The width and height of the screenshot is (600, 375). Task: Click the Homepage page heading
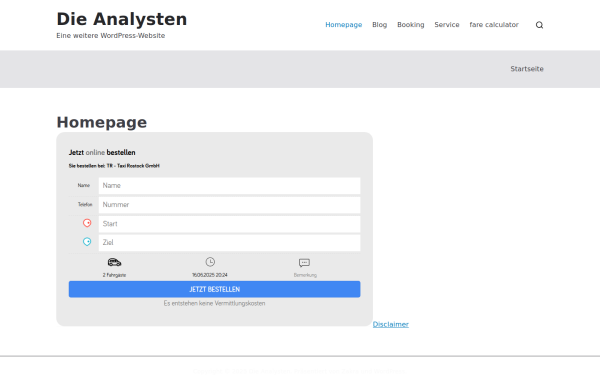pyautogui.click(x=102, y=122)
